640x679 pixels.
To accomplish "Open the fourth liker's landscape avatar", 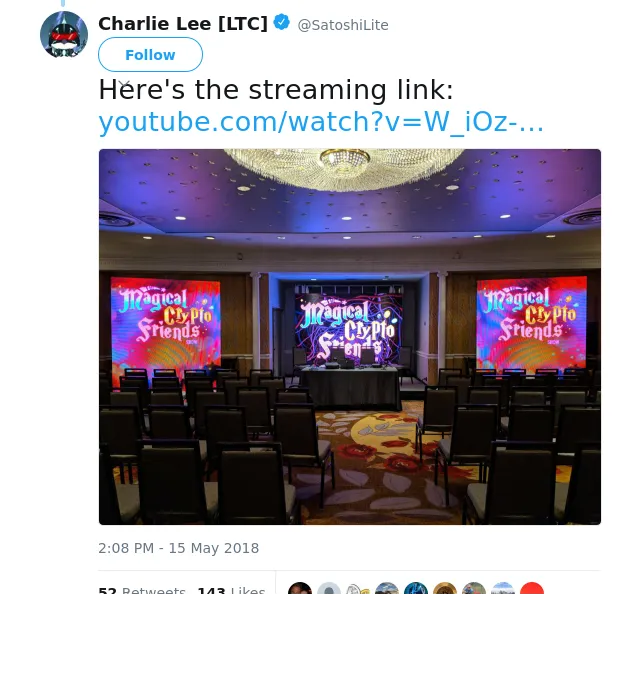I will pos(387,588).
